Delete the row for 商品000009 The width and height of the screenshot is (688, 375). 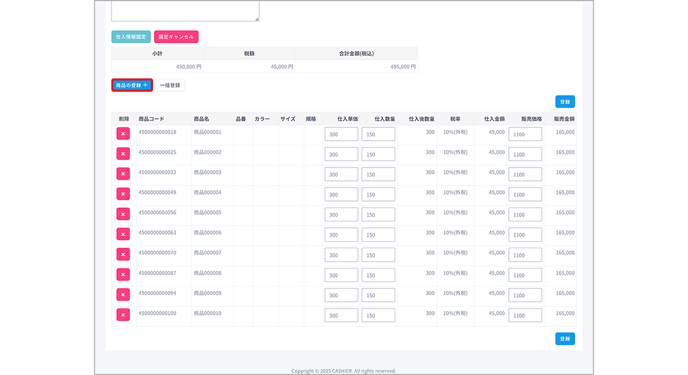pos(123,295)
